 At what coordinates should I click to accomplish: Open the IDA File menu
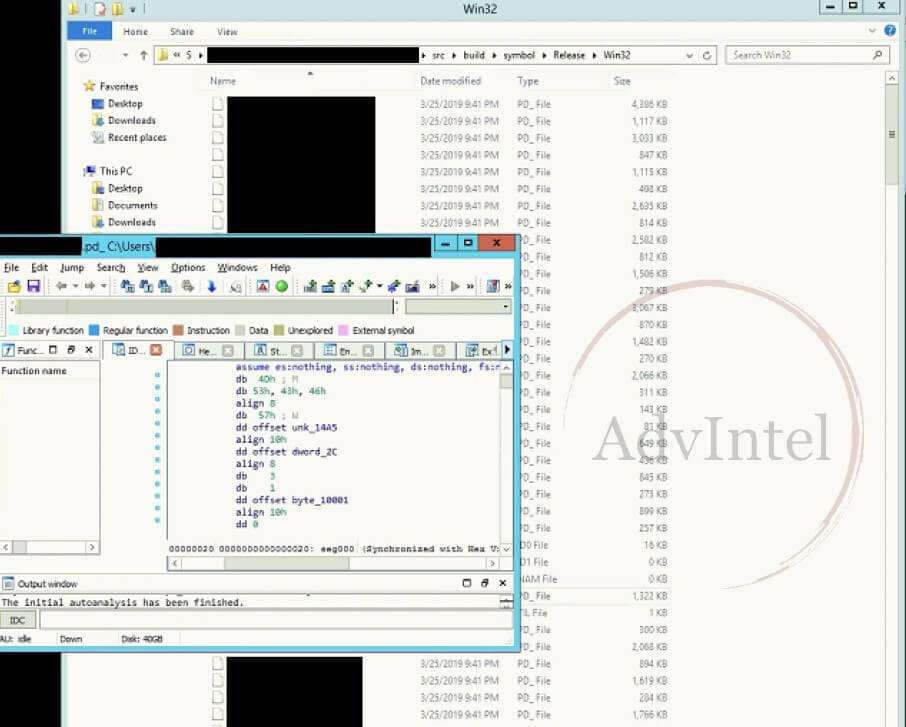(12, 268)
